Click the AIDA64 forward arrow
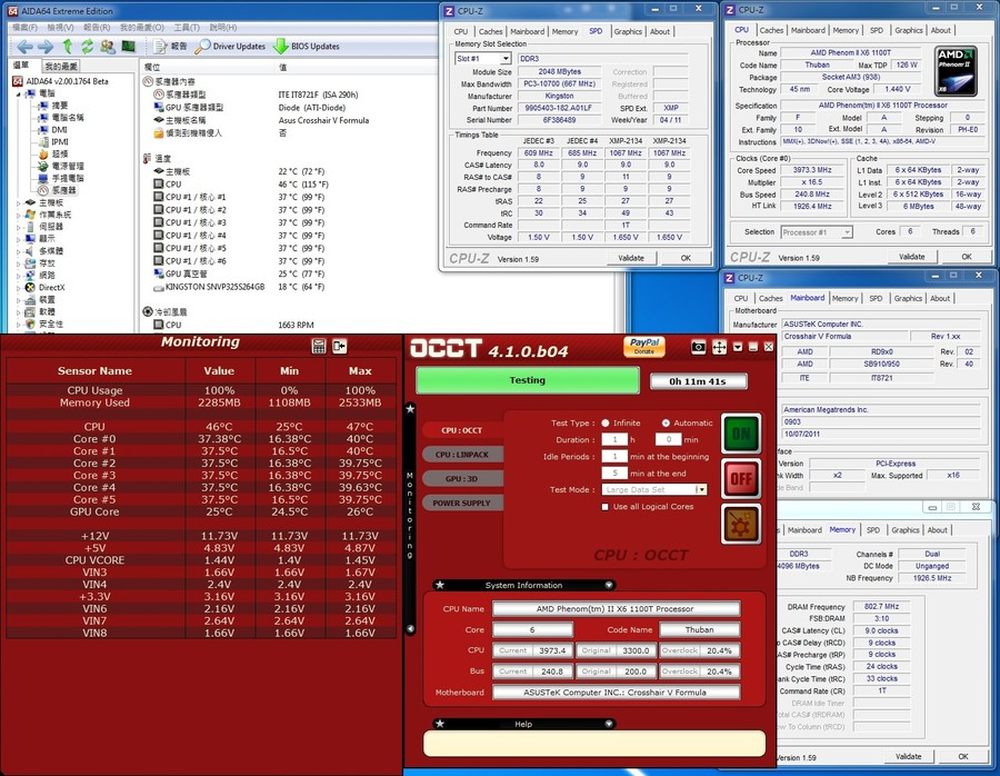This screenshot has height=776, width=1000. 45,47
